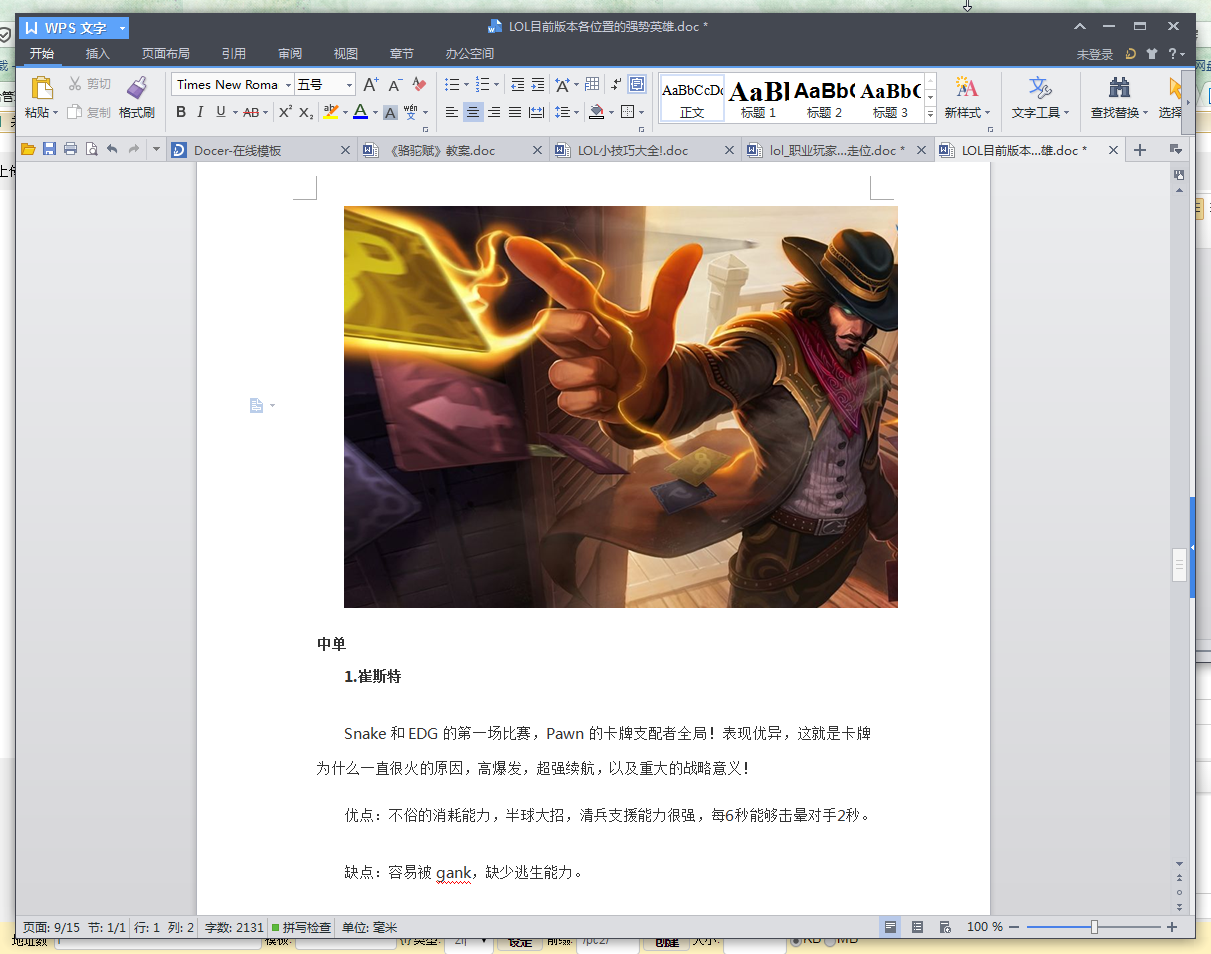
Task: Undo the last action
Action: coord(112,150)
